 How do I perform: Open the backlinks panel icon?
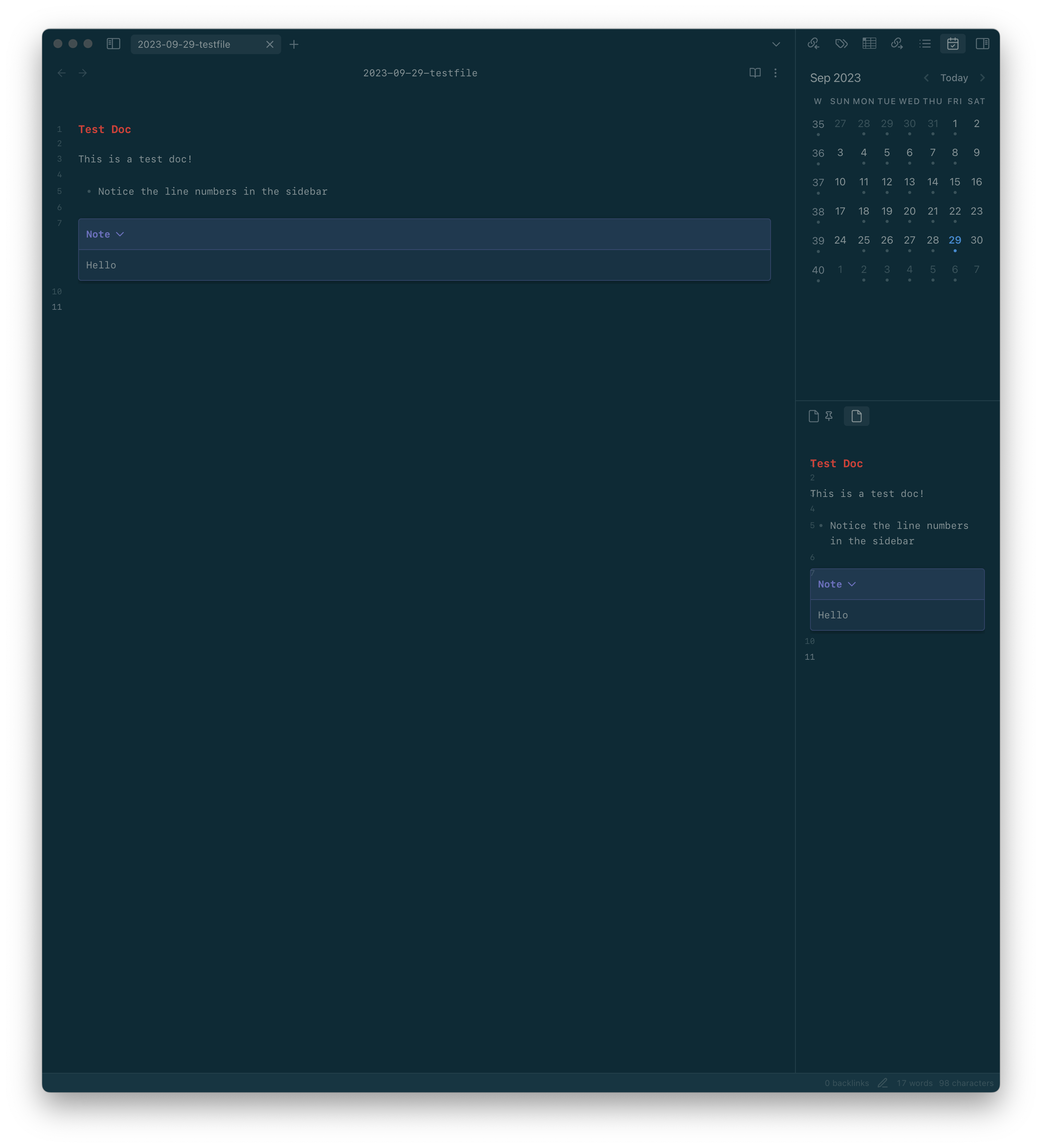[x=814, y=43]
